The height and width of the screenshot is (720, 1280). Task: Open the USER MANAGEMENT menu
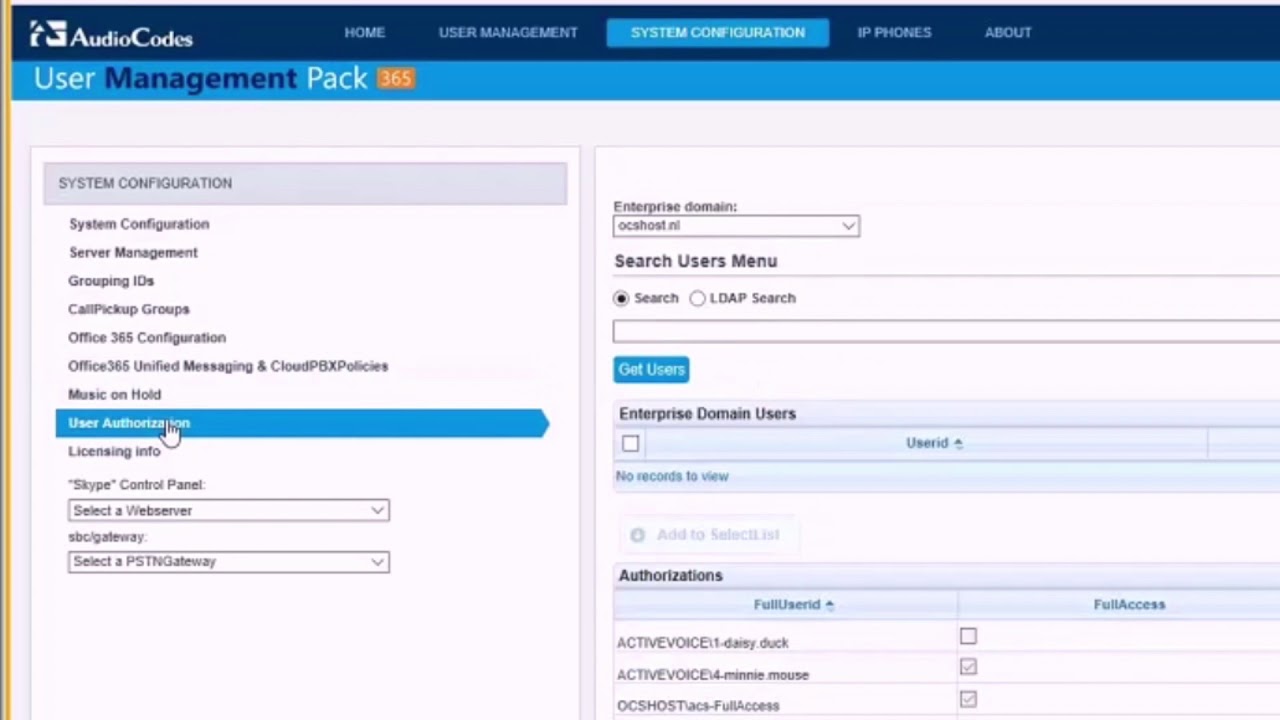pos(508,32)
